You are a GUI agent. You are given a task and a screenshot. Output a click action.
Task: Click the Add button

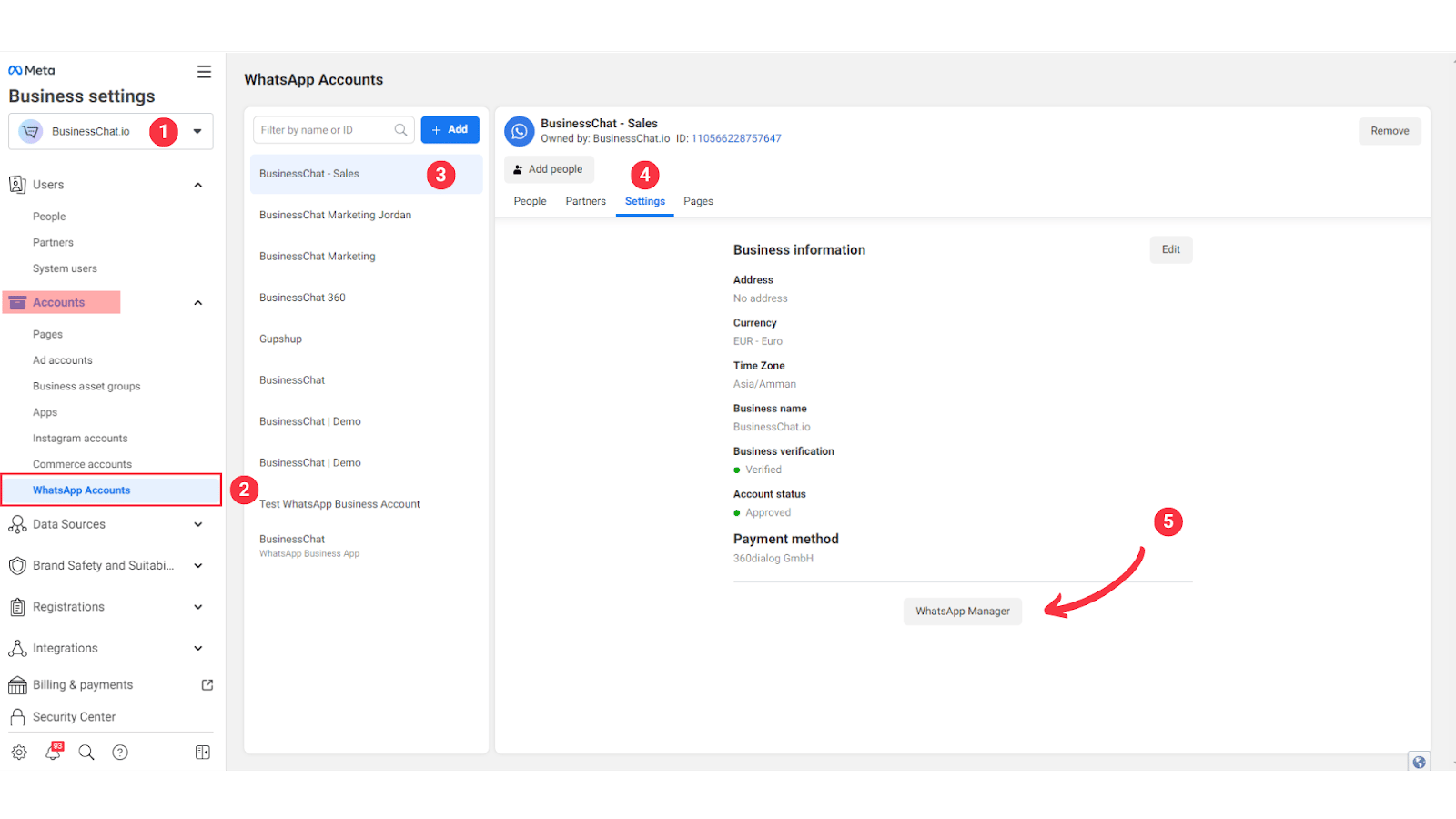(450, 130)
